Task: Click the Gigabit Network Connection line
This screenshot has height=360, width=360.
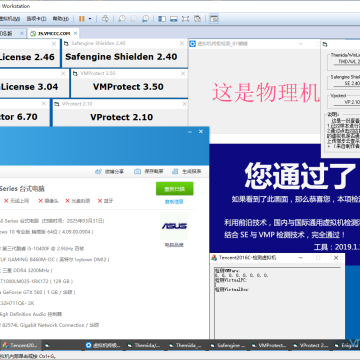Action: tap(50, 325)
